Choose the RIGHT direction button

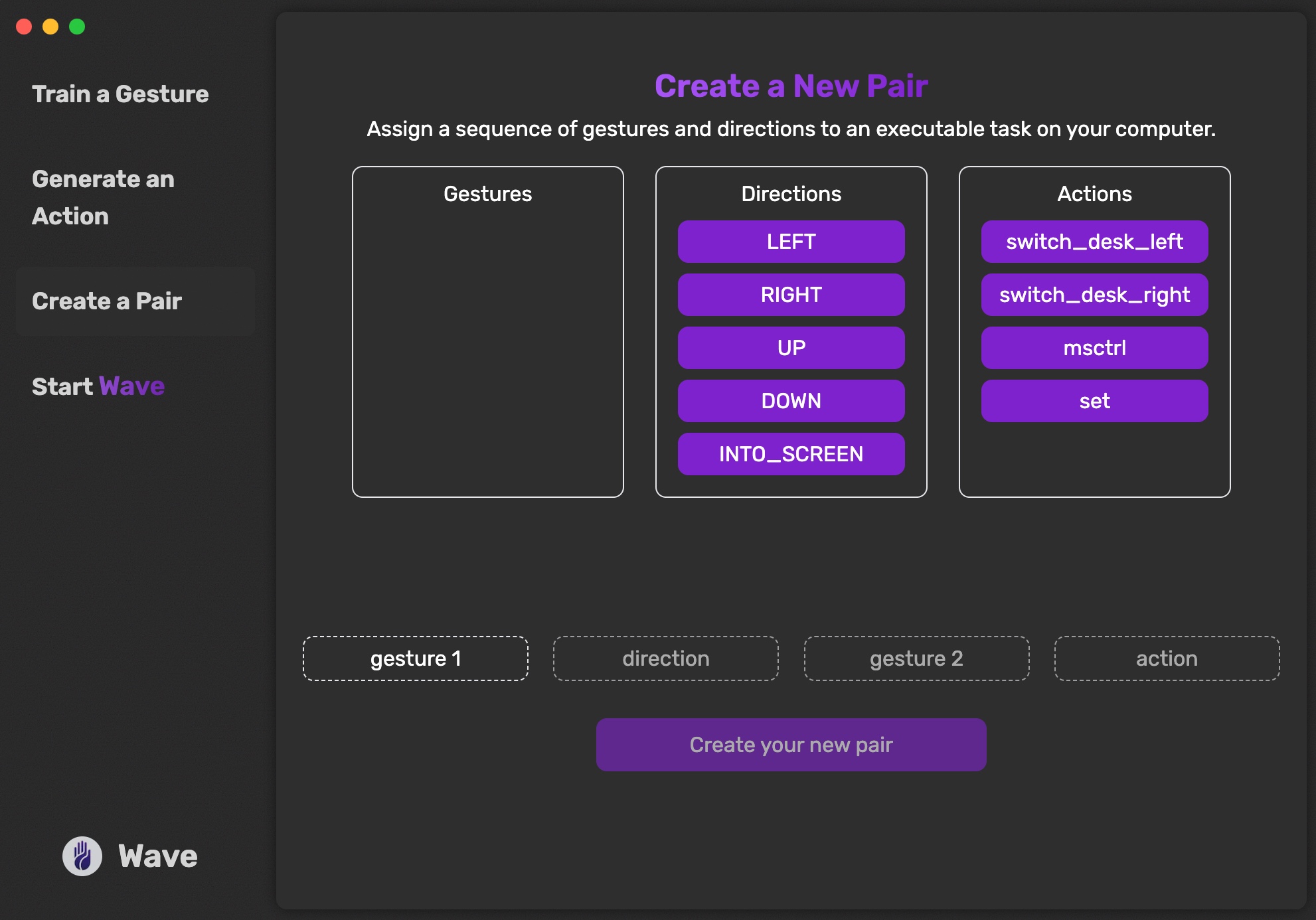click(x=791, y=295)
